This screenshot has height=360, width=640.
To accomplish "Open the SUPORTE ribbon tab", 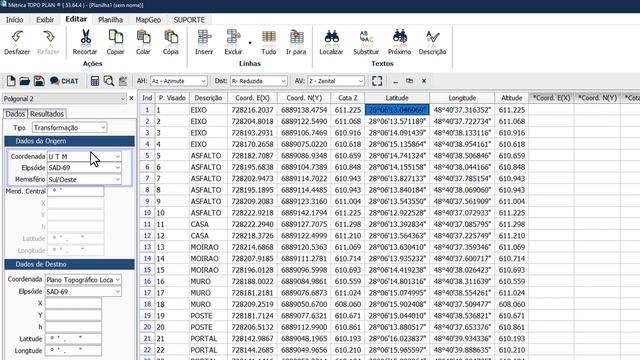I will 189,20.
